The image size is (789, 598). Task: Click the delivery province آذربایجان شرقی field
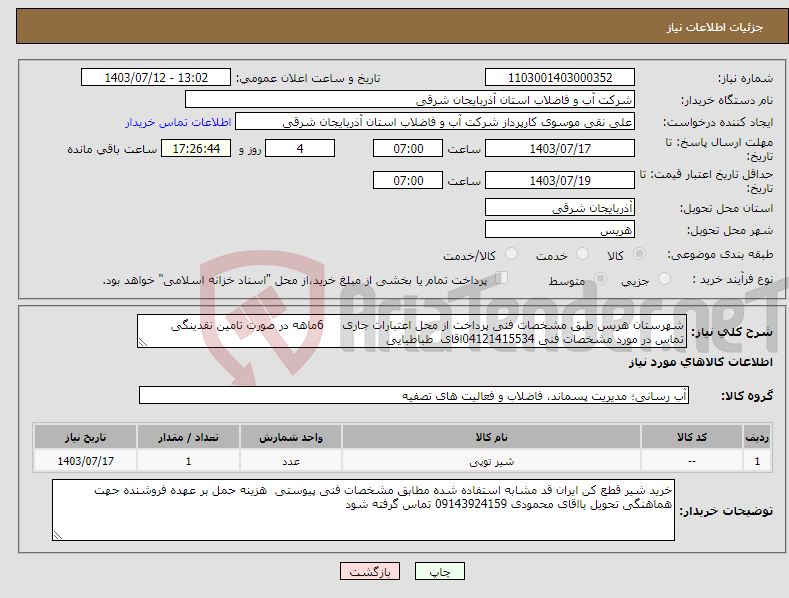pos(560,207)
